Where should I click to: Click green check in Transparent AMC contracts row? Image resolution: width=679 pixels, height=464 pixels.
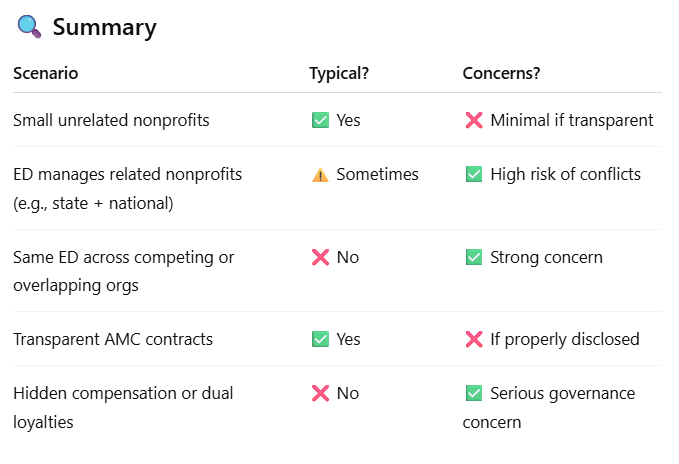tap(320, 339)
